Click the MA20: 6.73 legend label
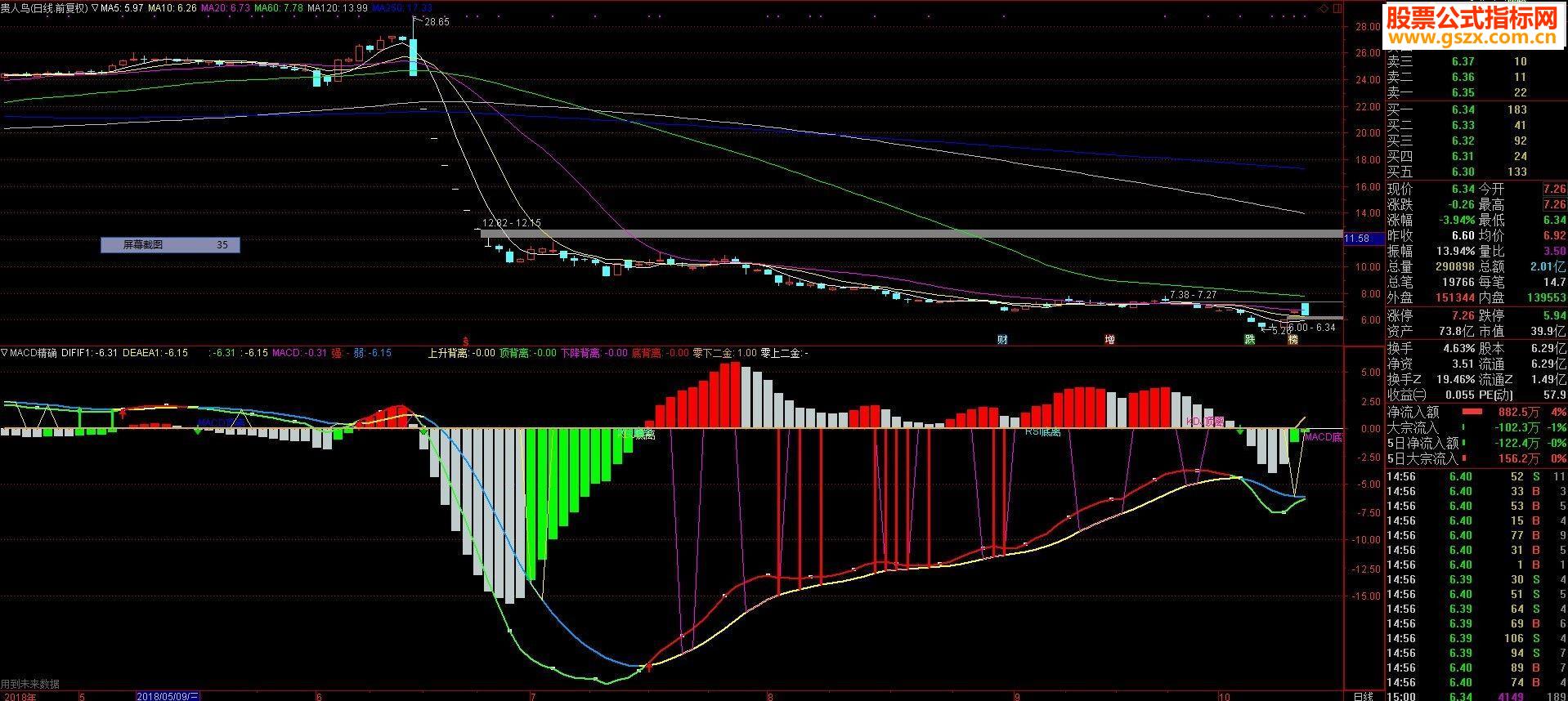The width and height of the screenshot is (1568, 701). coord(226,7)
